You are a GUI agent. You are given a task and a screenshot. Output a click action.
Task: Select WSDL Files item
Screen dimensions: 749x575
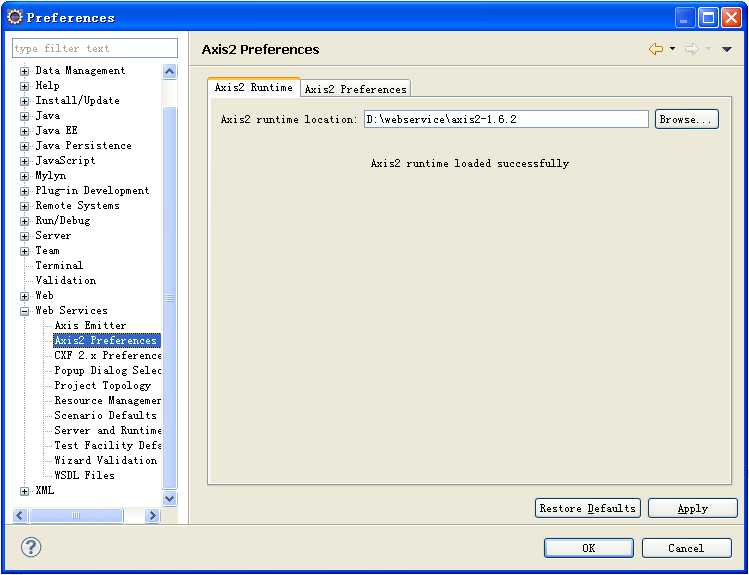pos(85,475)
